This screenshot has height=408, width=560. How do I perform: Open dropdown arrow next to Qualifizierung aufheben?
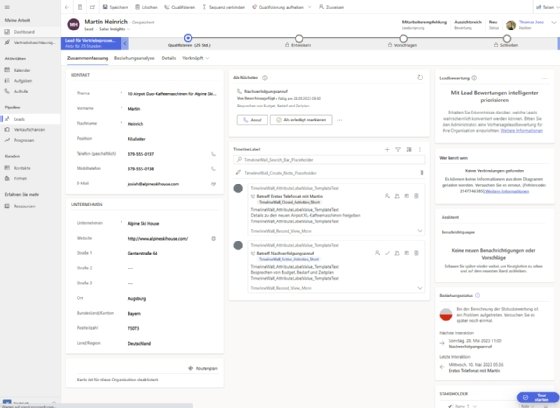310,7
